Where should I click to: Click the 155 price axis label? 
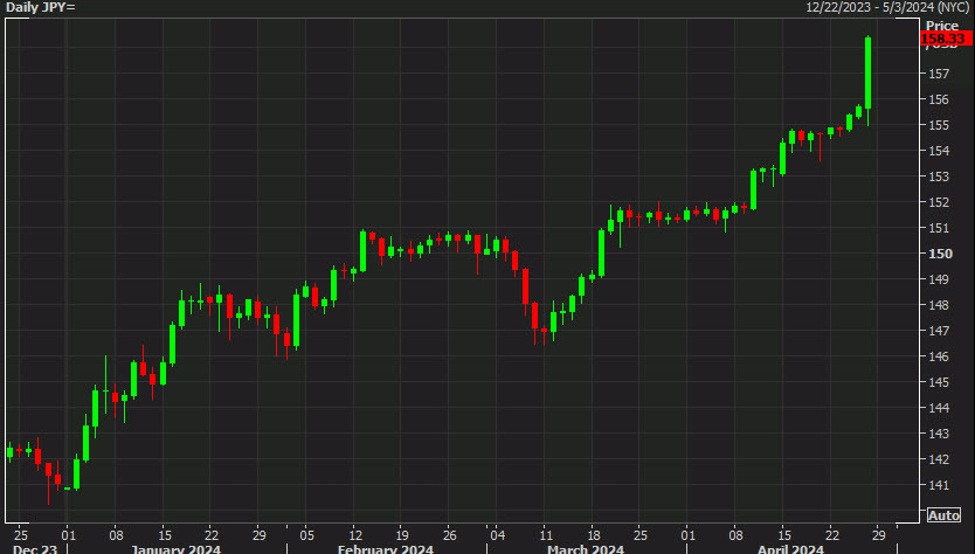(939, 125)
